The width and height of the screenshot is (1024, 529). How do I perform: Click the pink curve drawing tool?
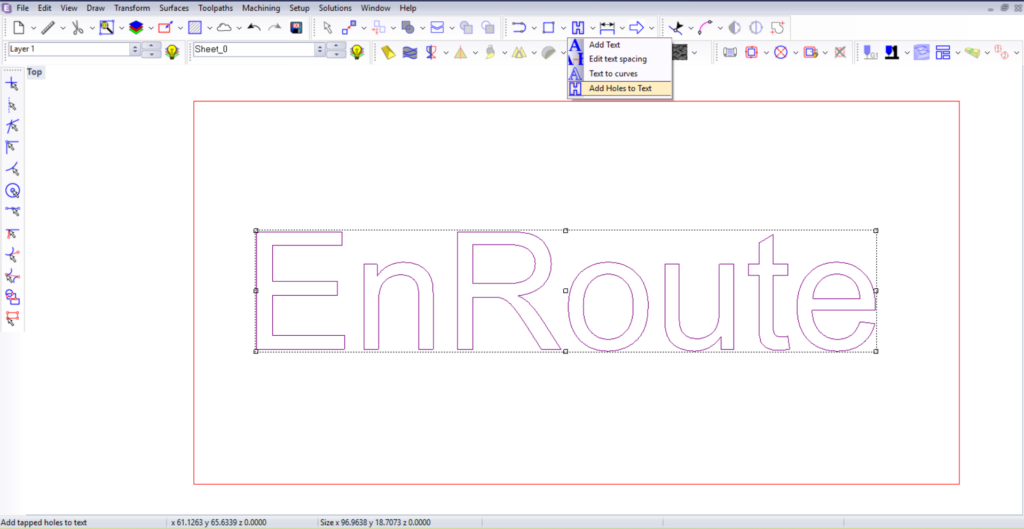[x=706, y=28]
